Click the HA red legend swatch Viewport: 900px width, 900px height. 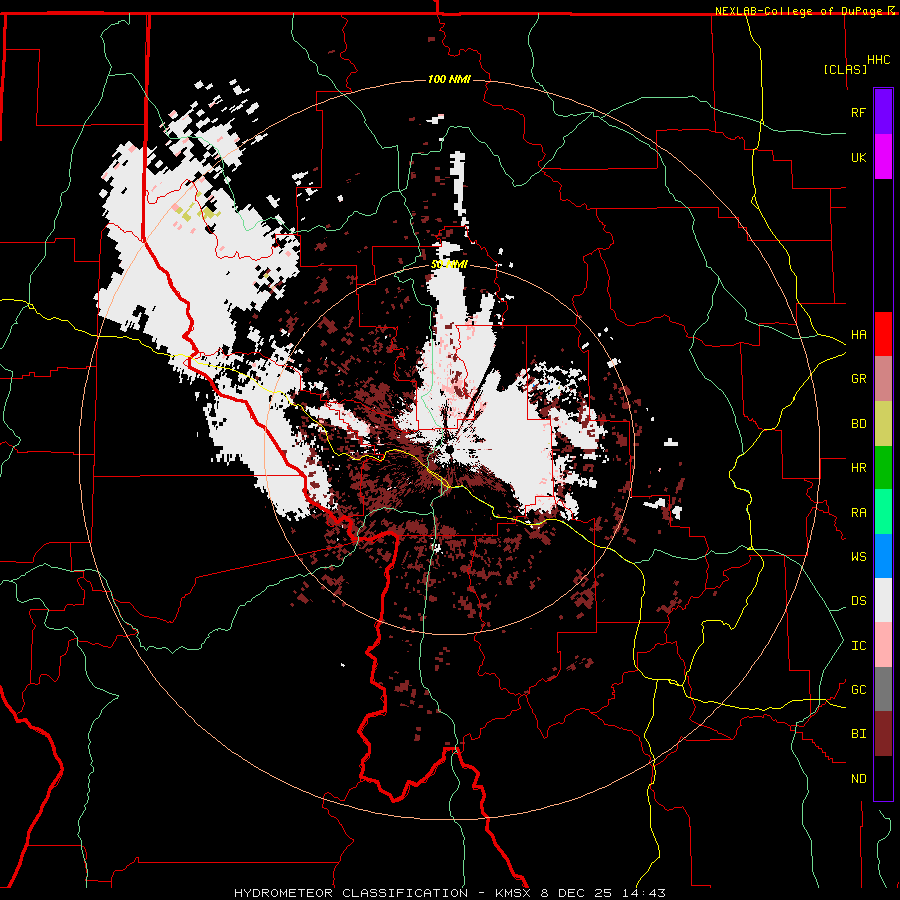point(883,334)
